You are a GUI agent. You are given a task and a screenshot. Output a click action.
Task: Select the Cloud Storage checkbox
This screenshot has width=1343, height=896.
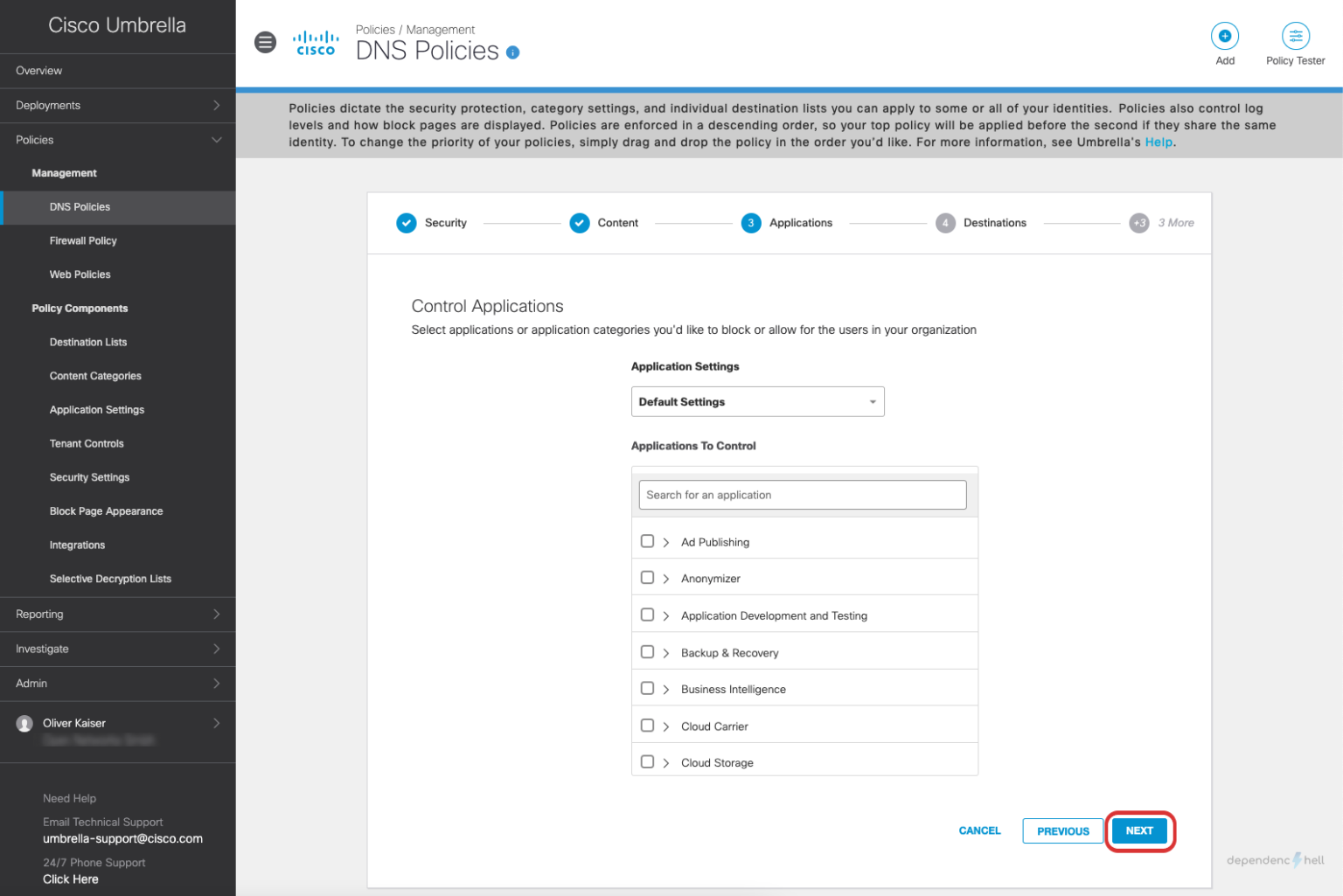647,761
